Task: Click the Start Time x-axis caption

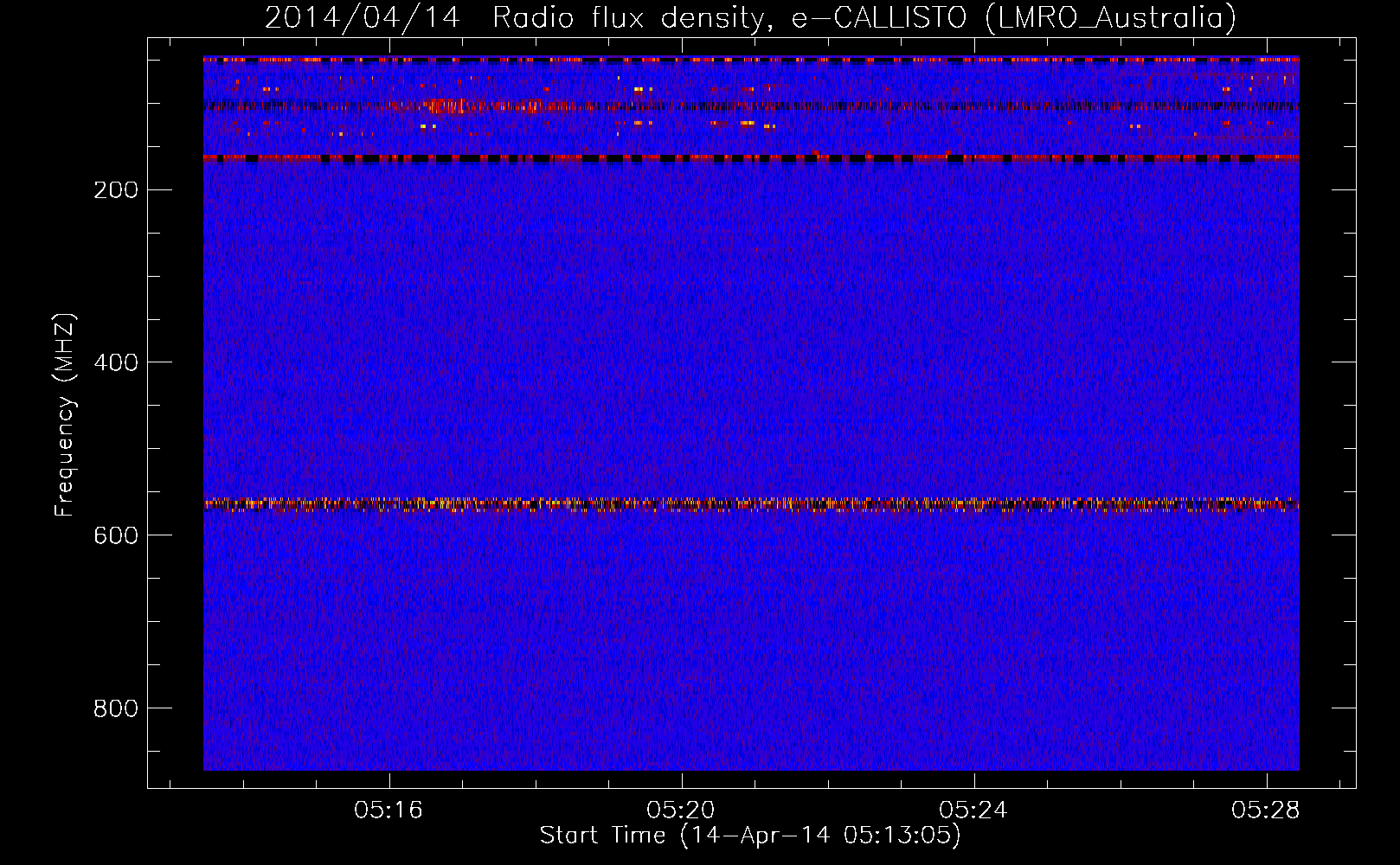Action: pos(750,836)
